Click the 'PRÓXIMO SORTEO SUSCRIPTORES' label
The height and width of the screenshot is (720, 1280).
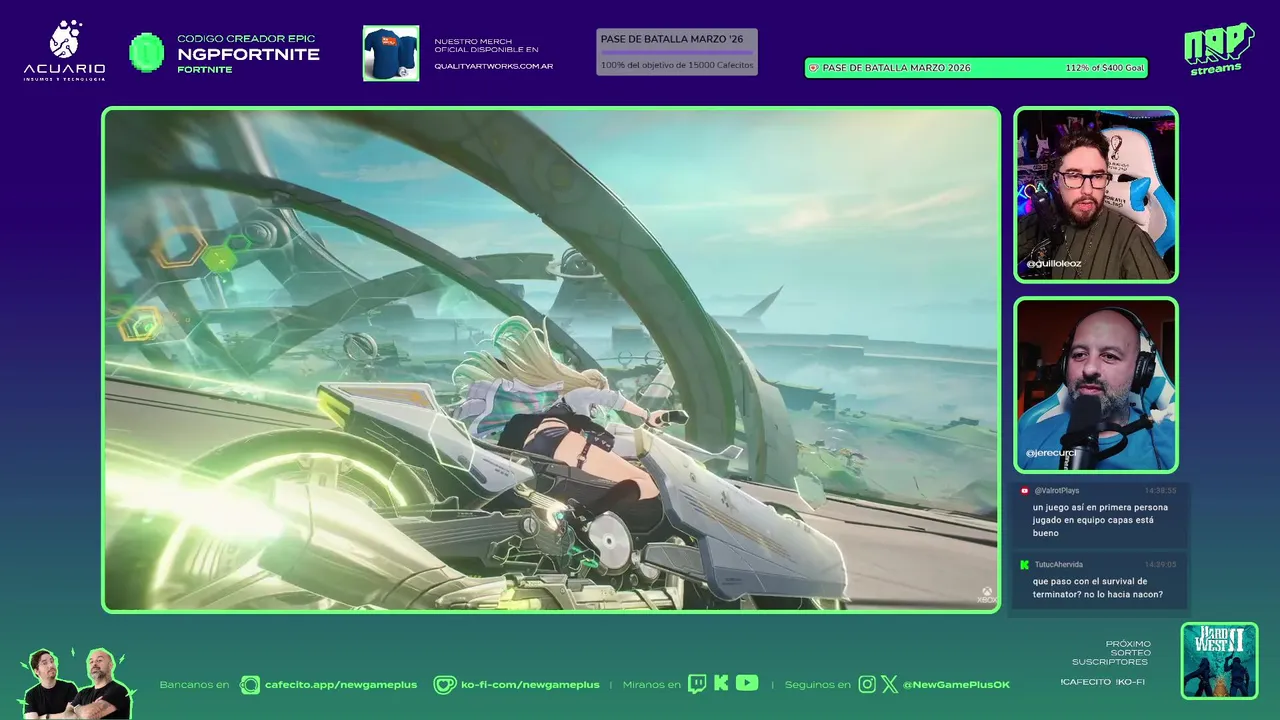pyautogui.click(x=1110, y=653)
